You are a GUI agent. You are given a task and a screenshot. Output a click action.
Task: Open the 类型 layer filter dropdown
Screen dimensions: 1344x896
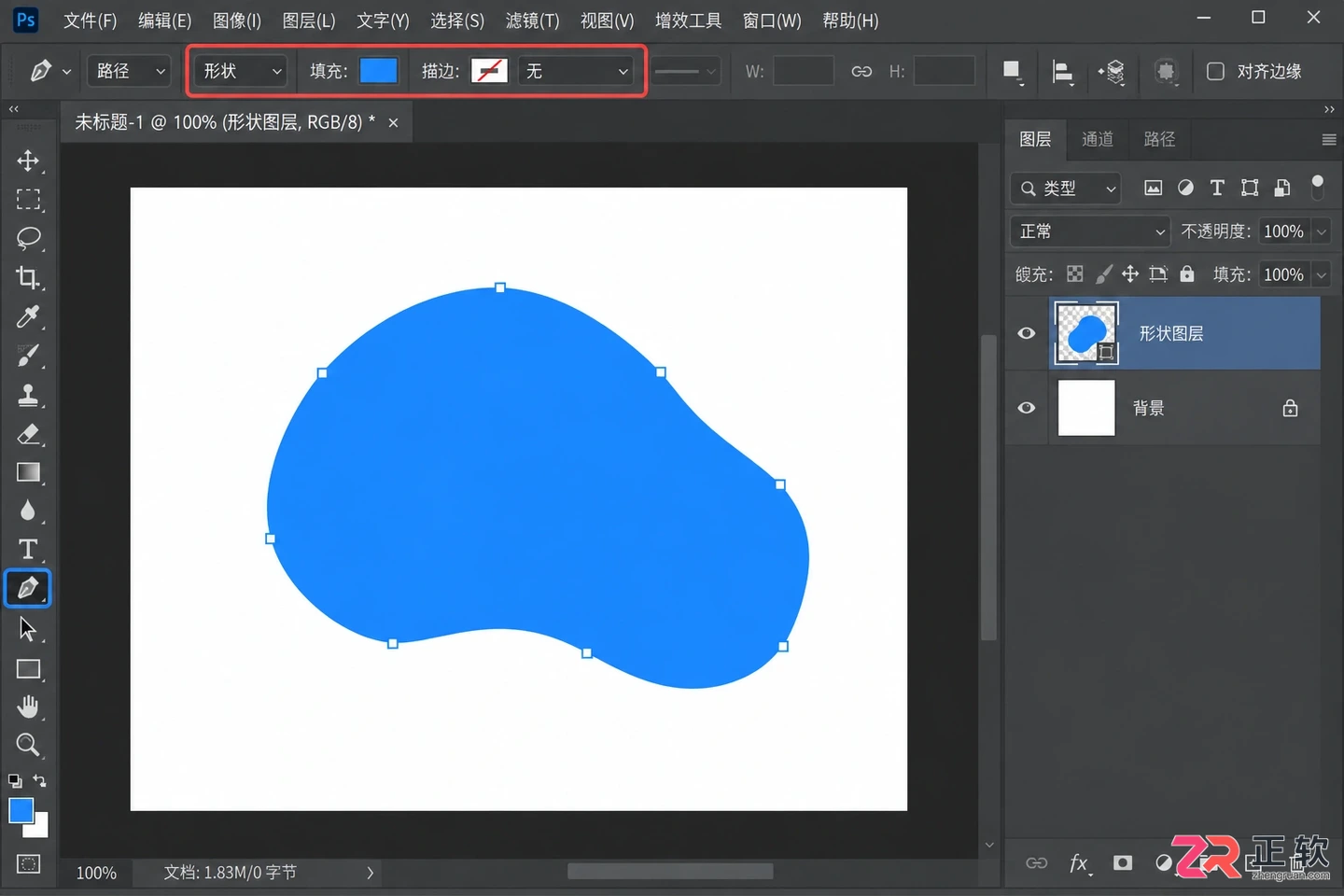(x=1065, y=189)
